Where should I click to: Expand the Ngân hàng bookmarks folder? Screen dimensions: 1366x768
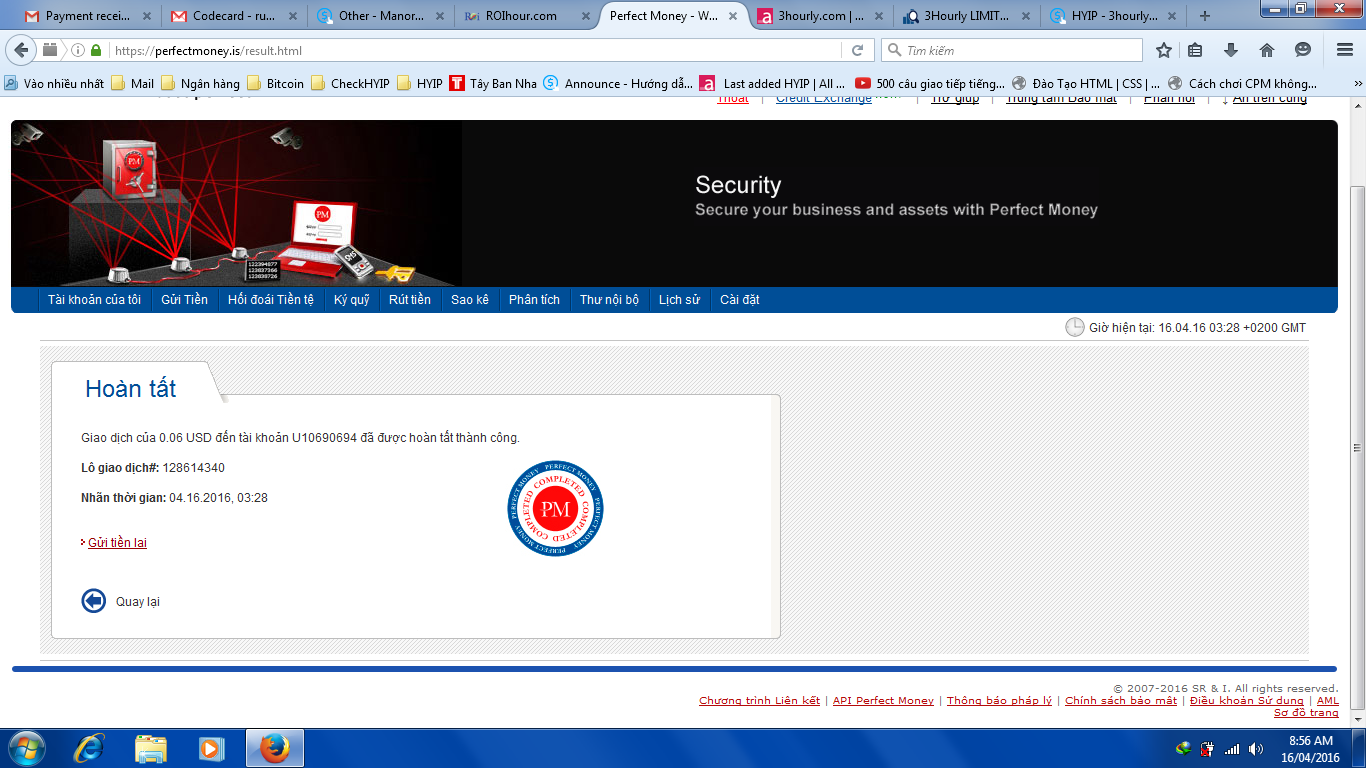pyautogui.click(x=200, y=83)
